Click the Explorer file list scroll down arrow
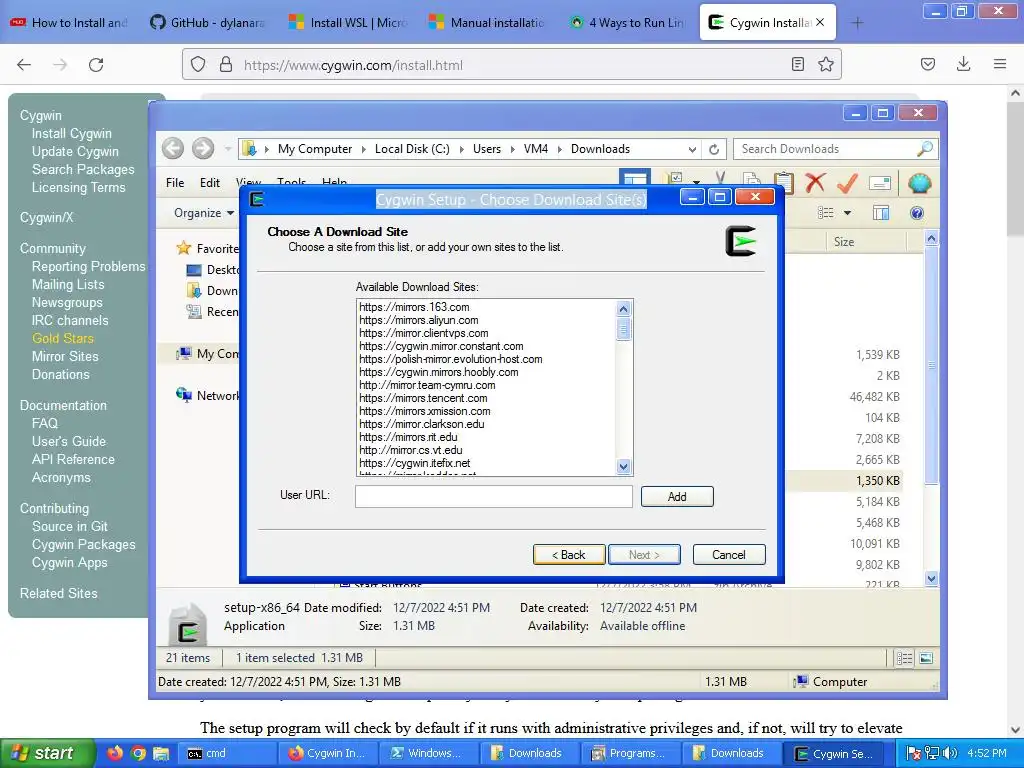Image resolution: width=1024 pixels, height=768 pixels. (931, 579)
